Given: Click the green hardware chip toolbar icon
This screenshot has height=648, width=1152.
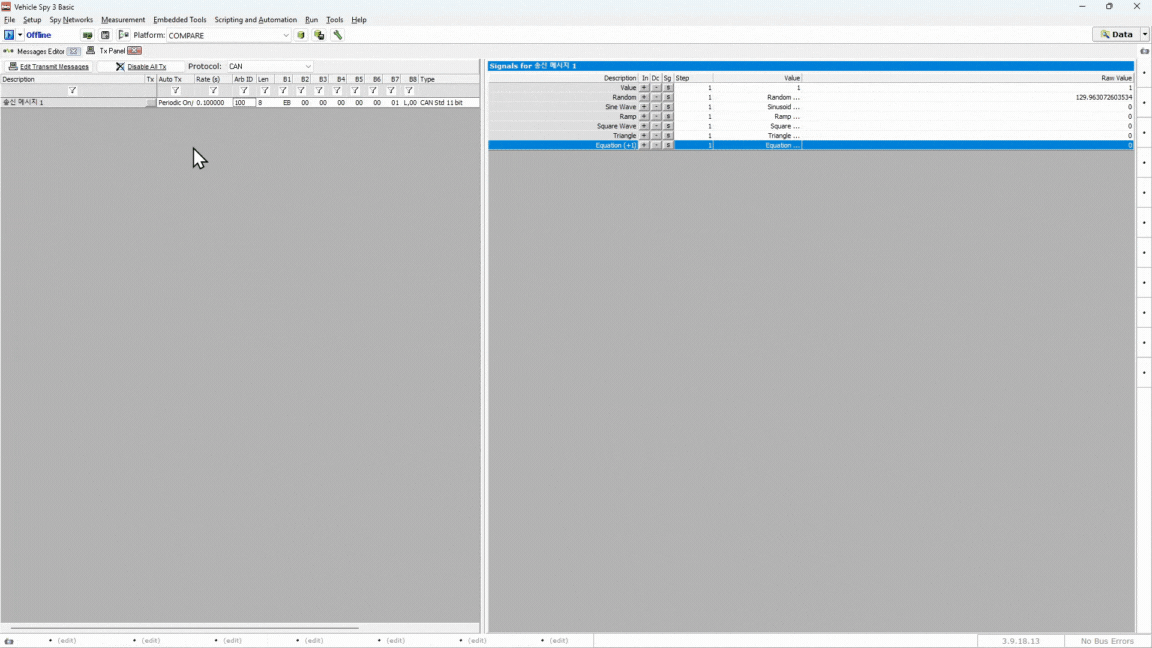Looking at the screenshot, I should click(87, 35).
